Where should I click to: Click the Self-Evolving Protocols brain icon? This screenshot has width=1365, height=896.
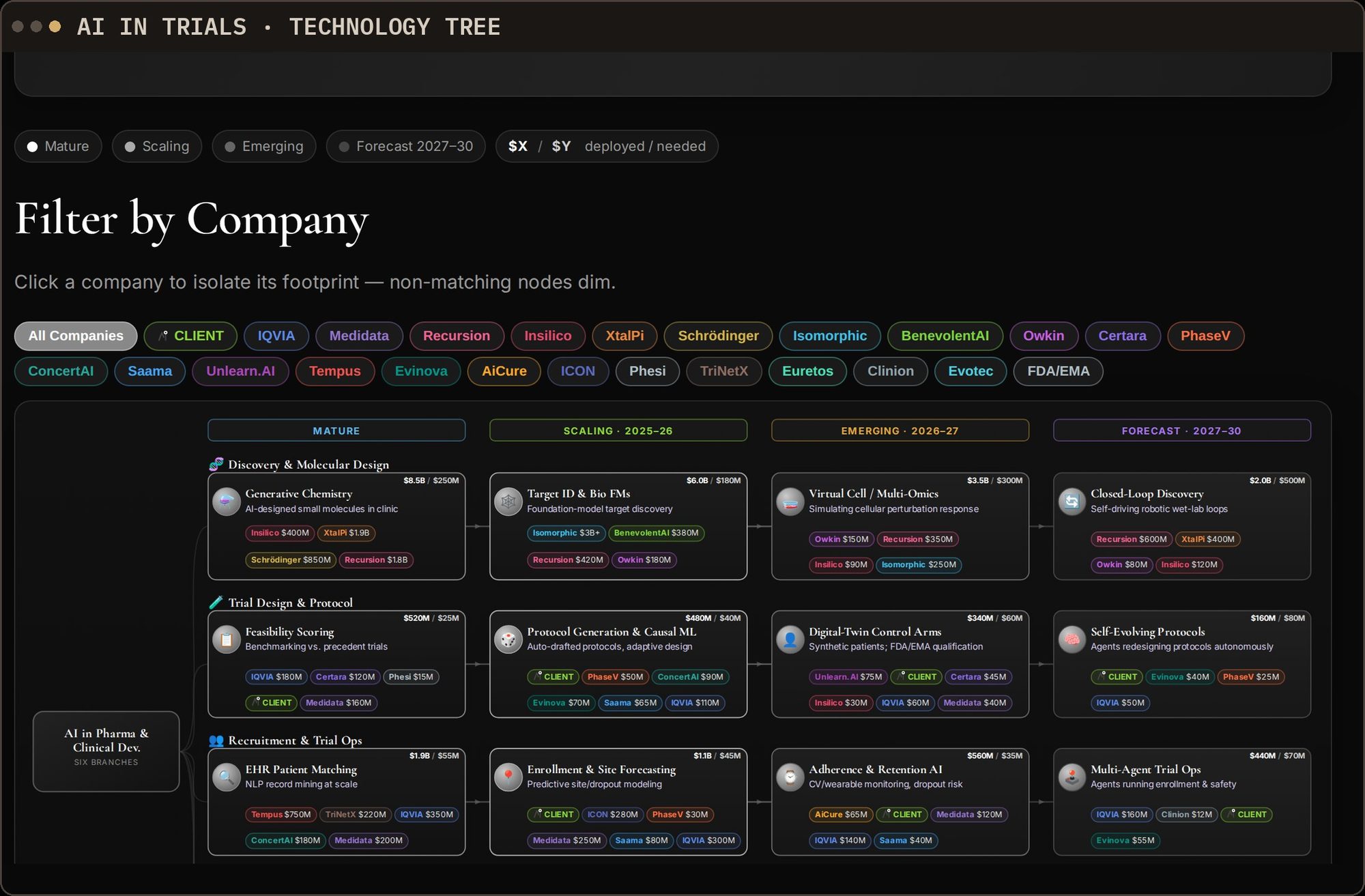(1072, 639)
